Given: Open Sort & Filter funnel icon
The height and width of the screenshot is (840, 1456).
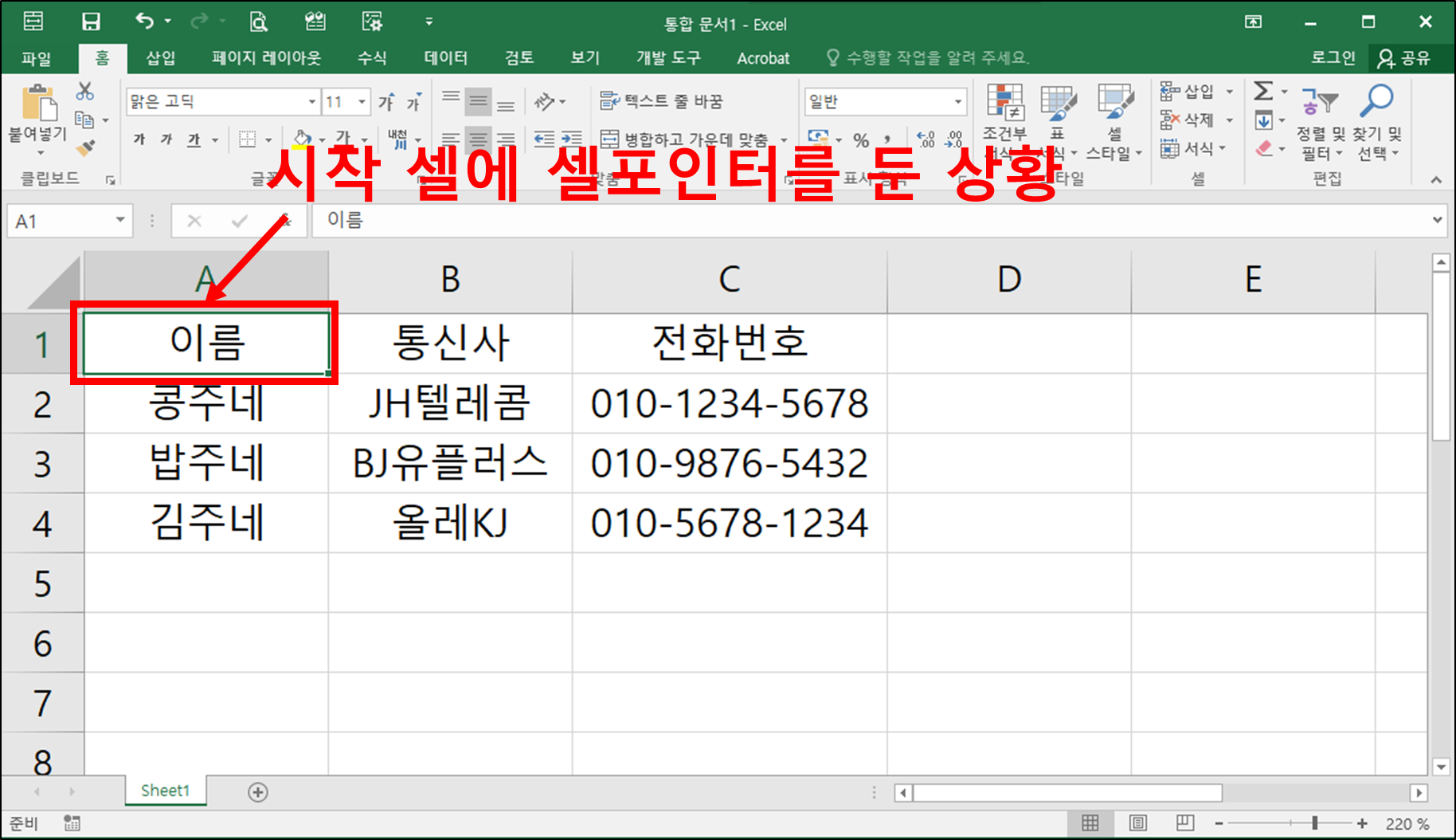Looking at the screenshot, I should click(x=1320, y=102).
